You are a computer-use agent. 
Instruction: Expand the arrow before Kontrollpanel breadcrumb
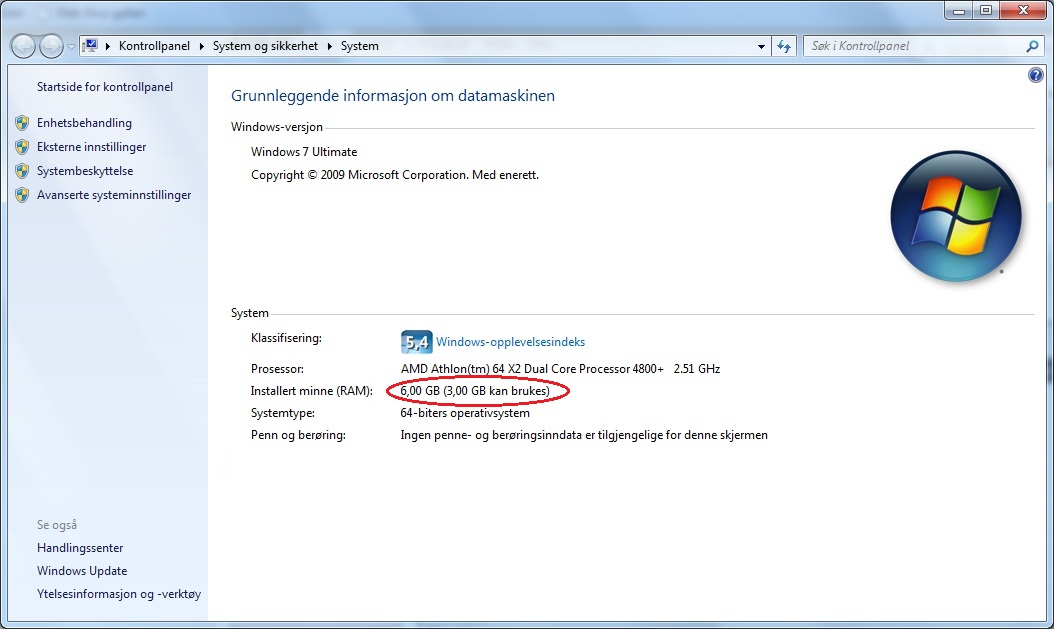point(108,46)
